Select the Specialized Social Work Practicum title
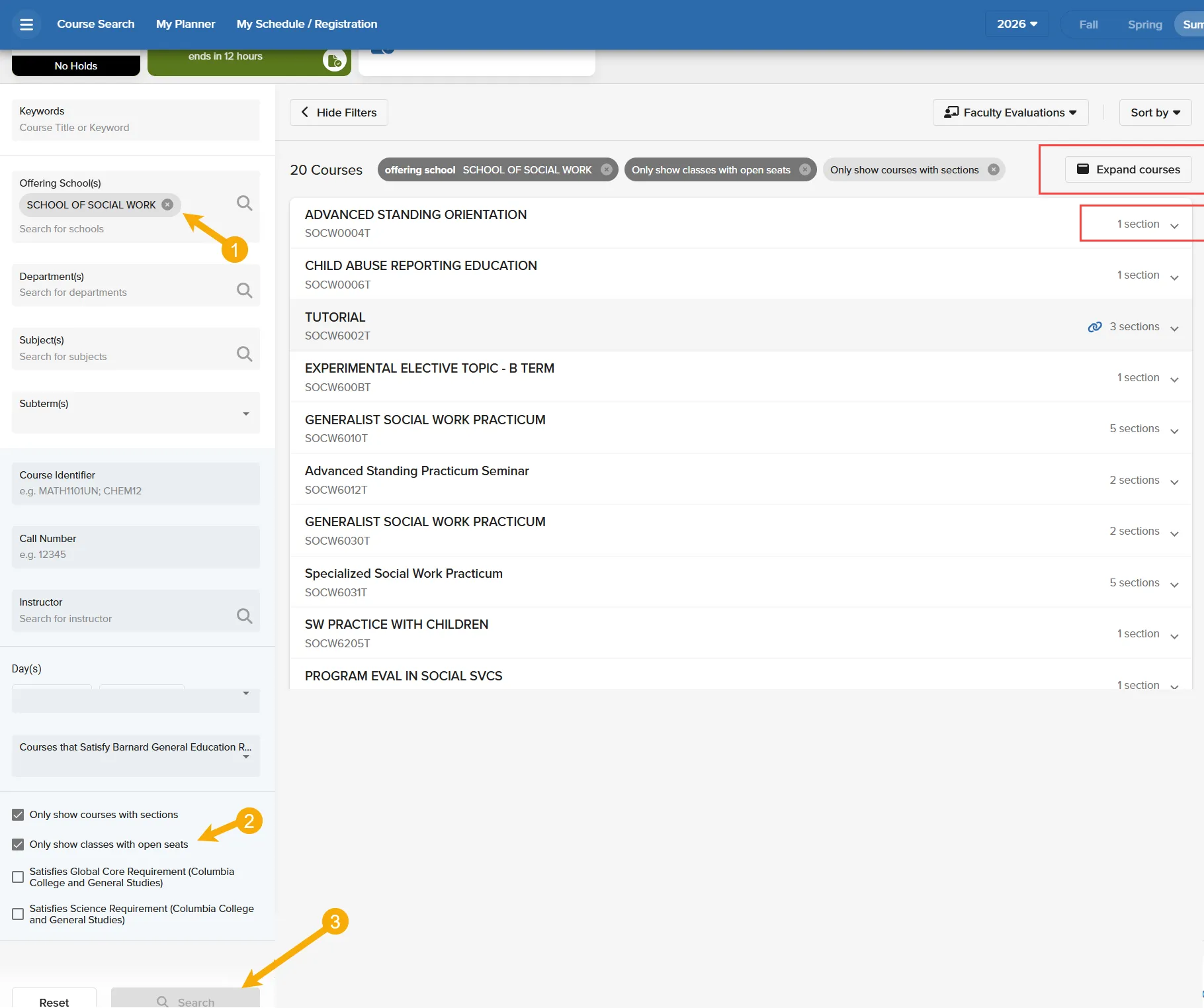This screenshot has height=1008, width=1204. 404,573
